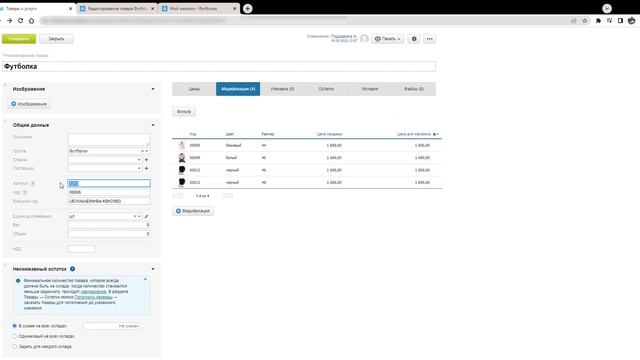Click the thumbnail in row 00013
640x360 pixels.
coord(182,182)
